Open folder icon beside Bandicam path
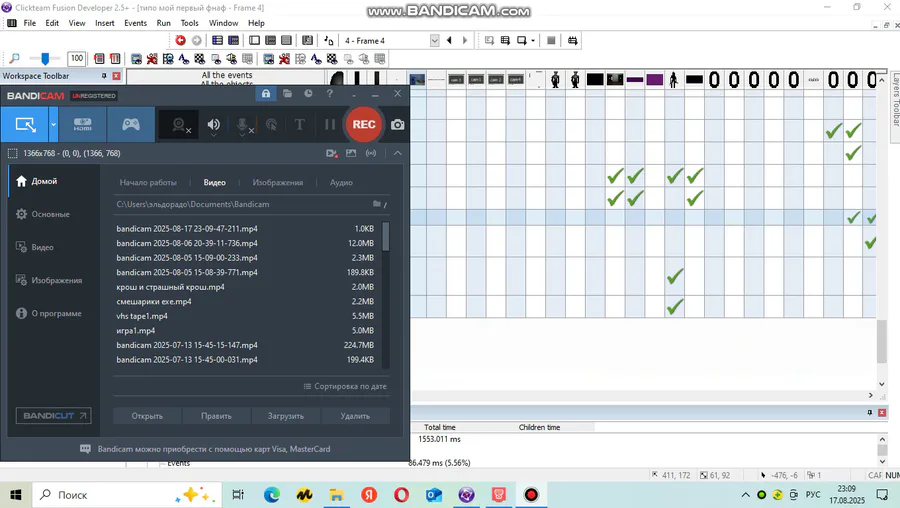 pos(377,204)
